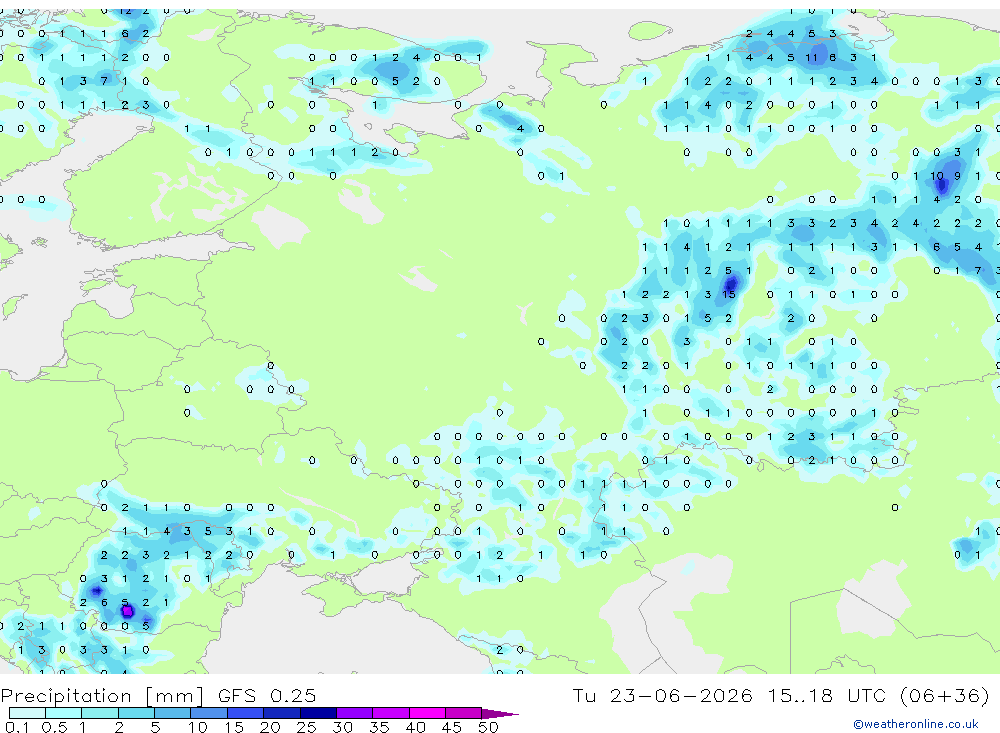Image resolution: width=1000 pixels, height=733 pixels.
Task: Click the magenta-purple precipitation hotspot on the map
Action: click(128, 611)
